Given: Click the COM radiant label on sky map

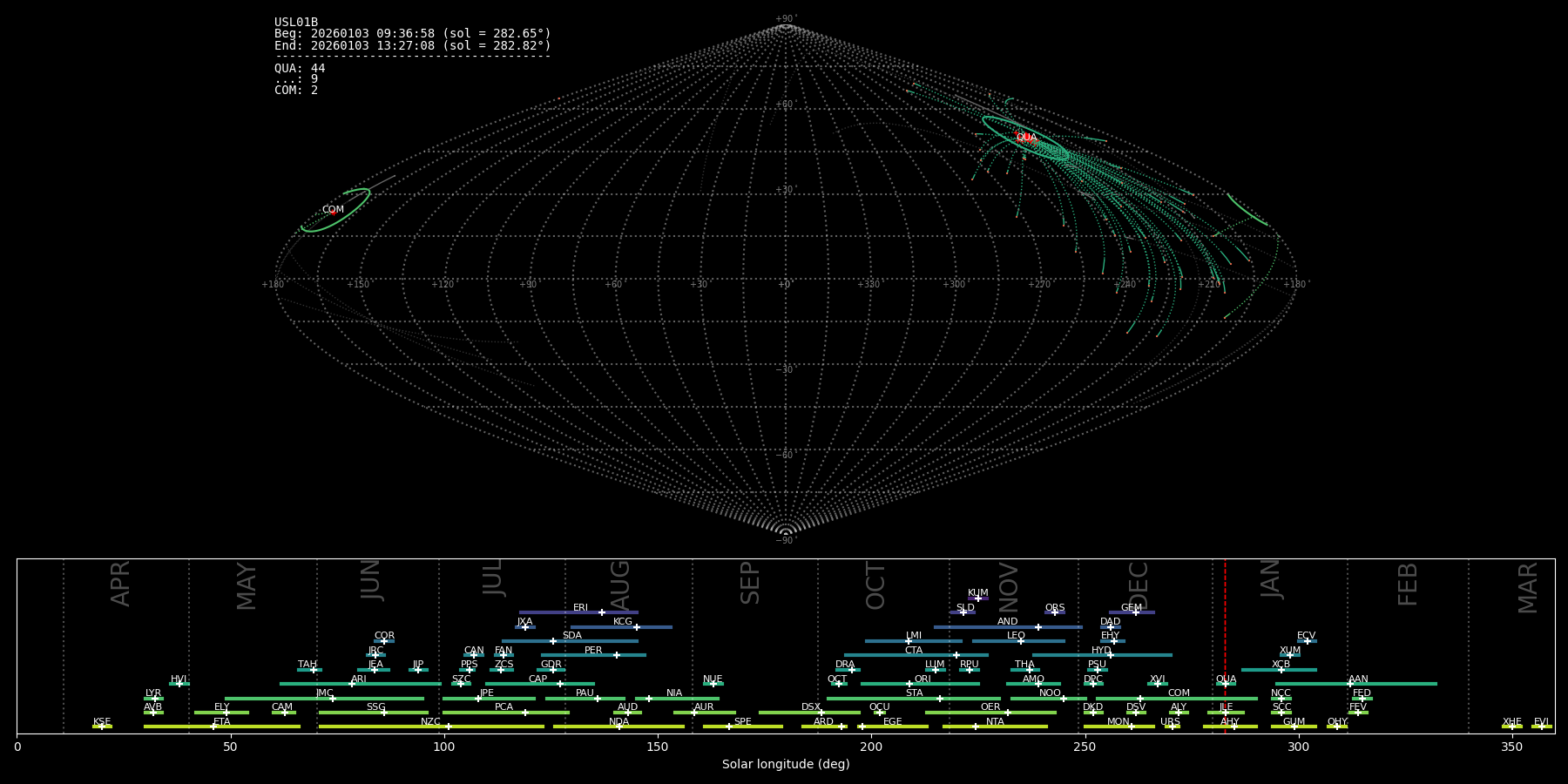Looking at the screenshot, I should (x=333, y=210).
